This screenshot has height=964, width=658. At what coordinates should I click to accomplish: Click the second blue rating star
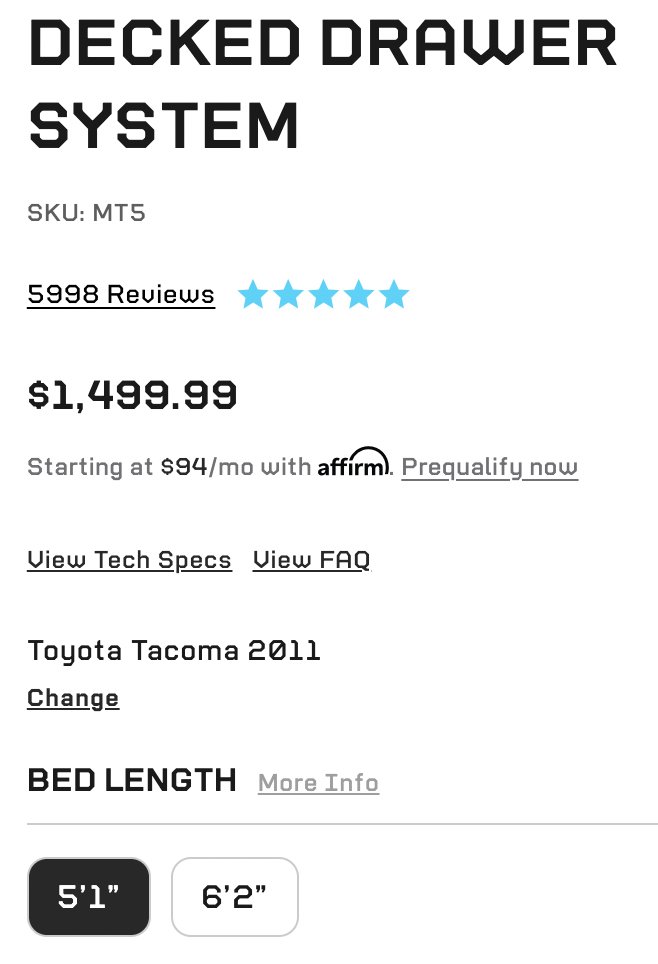pyautogui.click(x=288, y=294)
